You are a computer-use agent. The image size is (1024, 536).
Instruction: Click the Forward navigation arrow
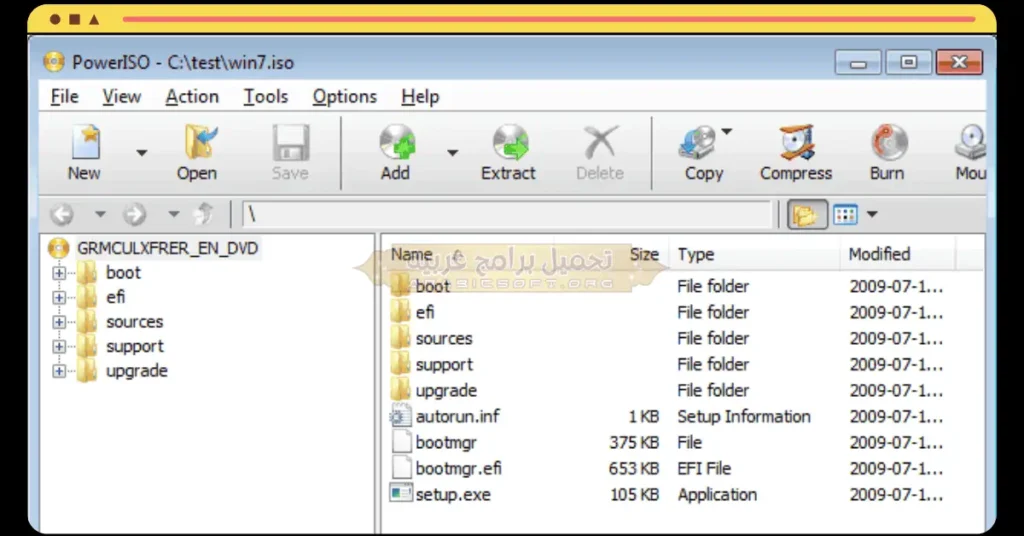coord(135,214)
